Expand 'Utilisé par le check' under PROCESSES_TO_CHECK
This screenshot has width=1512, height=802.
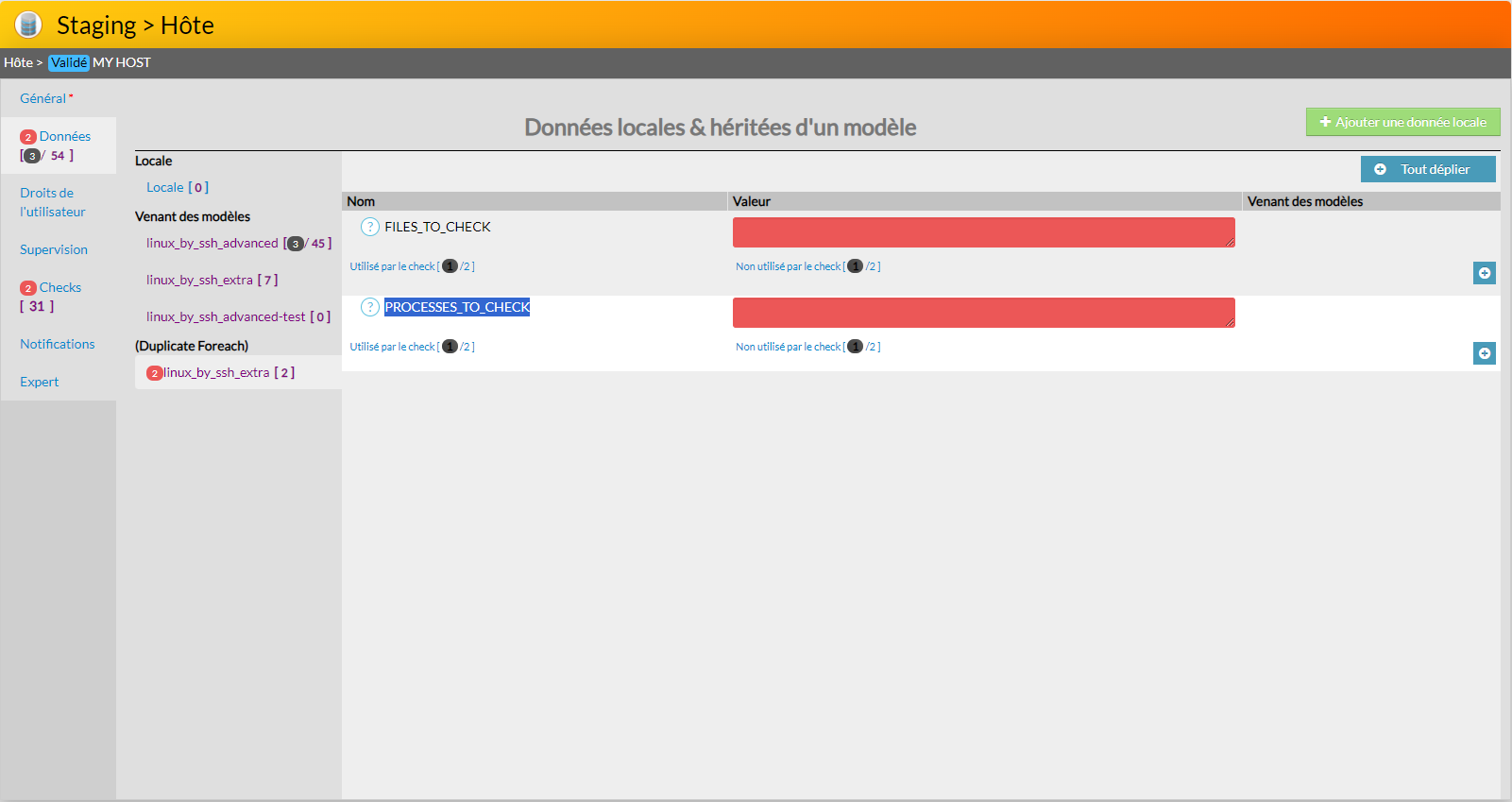(x=412, y=347)
